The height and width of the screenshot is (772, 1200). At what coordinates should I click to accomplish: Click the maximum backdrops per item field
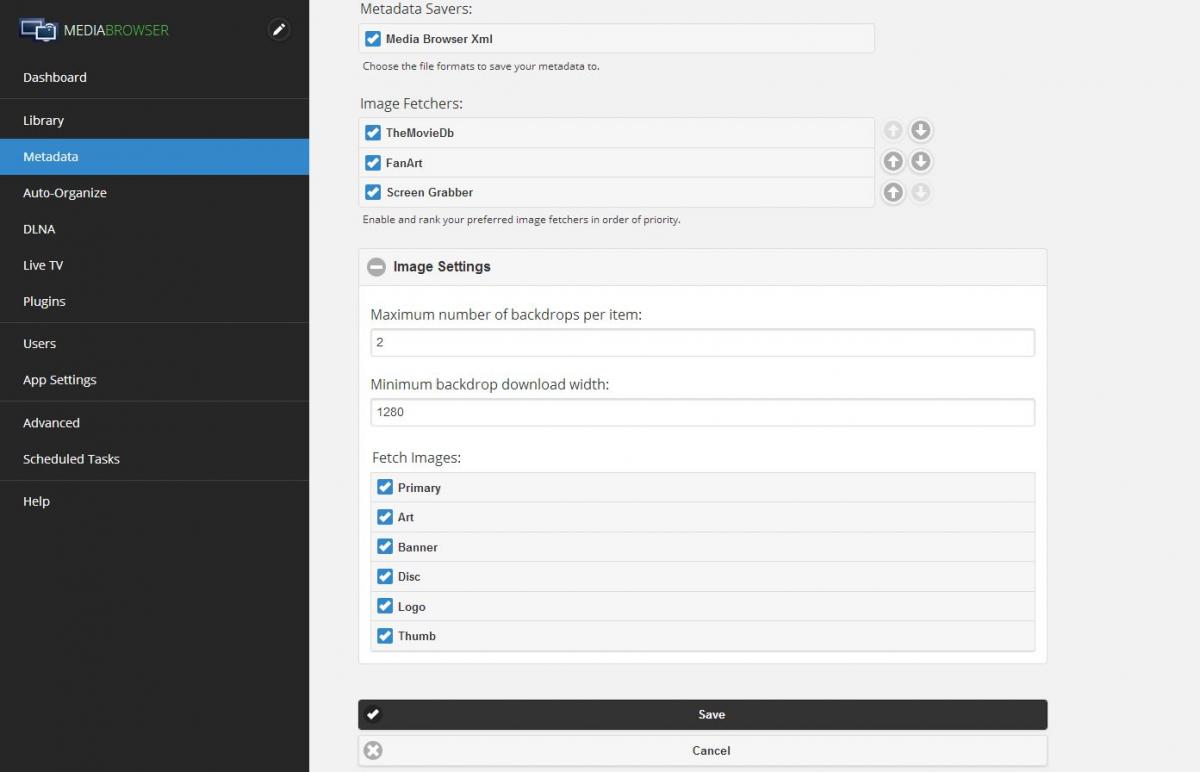702,342
